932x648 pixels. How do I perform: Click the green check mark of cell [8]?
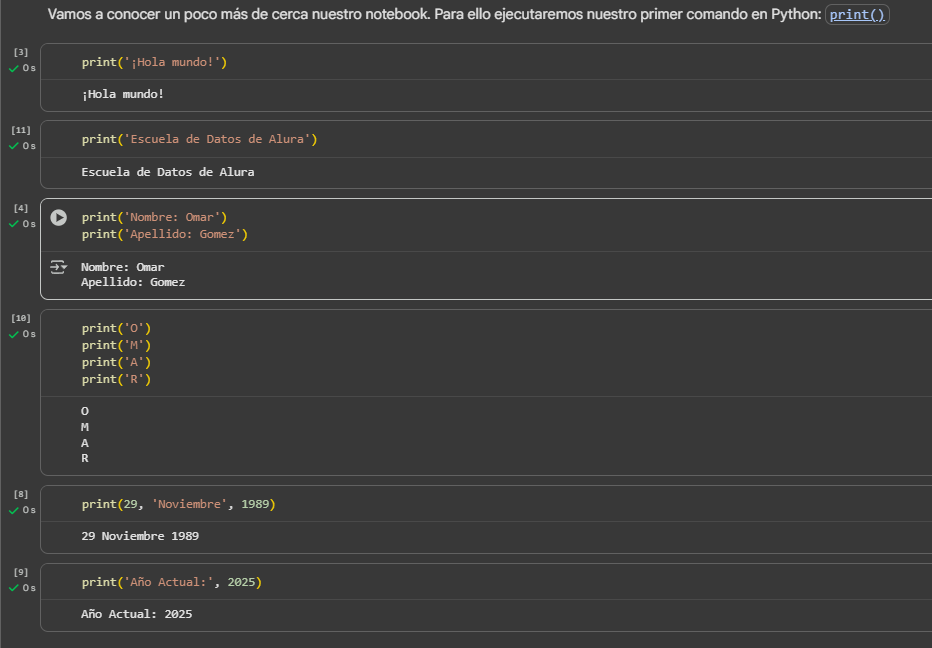14,510
